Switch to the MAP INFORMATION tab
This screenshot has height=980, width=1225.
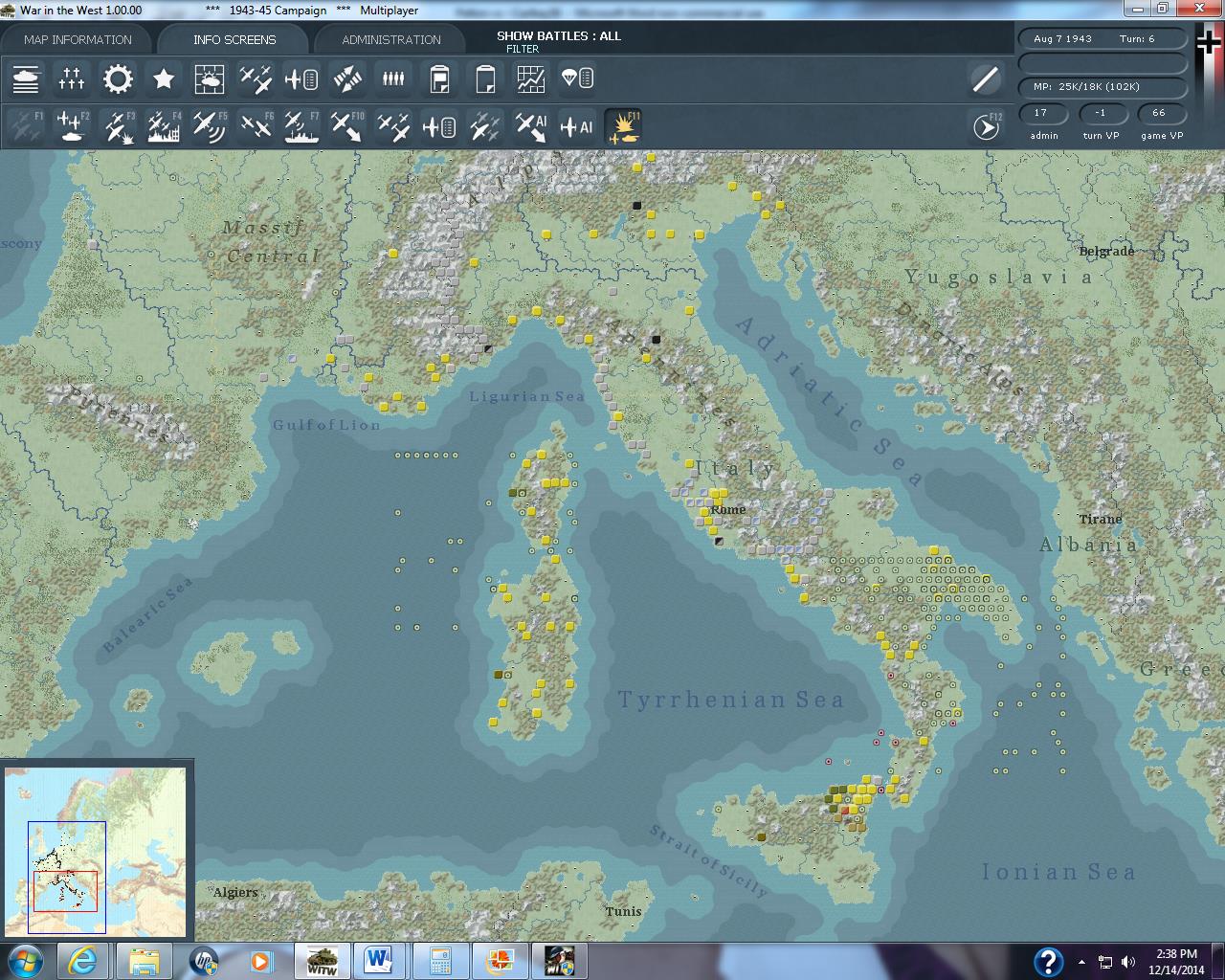(78, 39)
